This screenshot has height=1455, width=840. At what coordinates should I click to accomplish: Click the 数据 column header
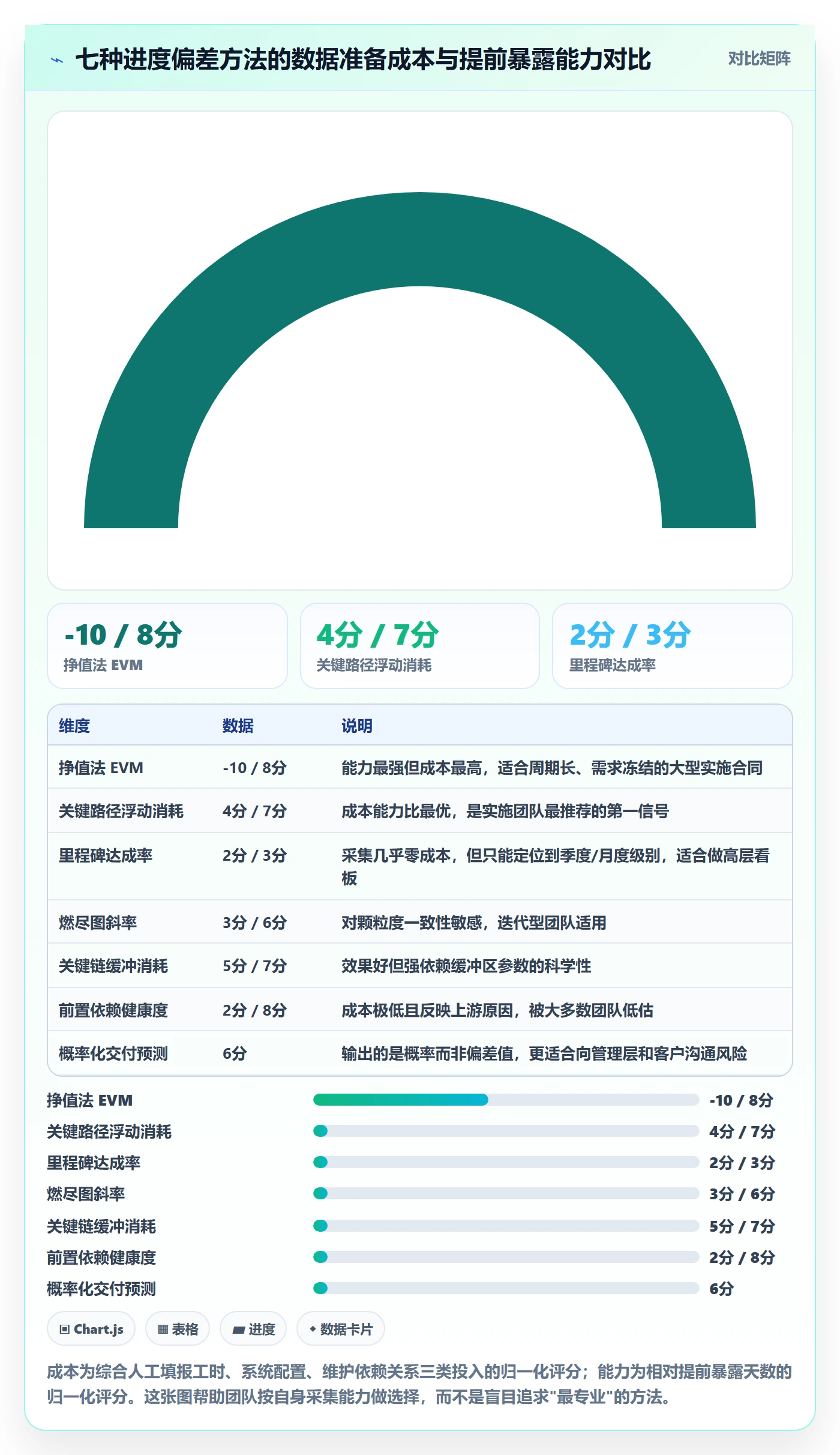[x=238, y=726]
